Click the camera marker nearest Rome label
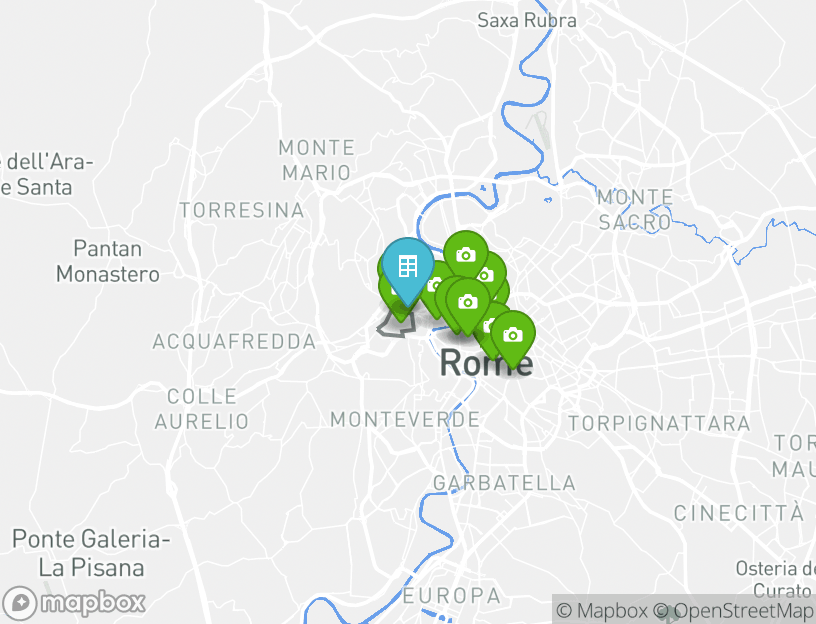This screenshot has height=624, width=816. (x=513, y=335)
